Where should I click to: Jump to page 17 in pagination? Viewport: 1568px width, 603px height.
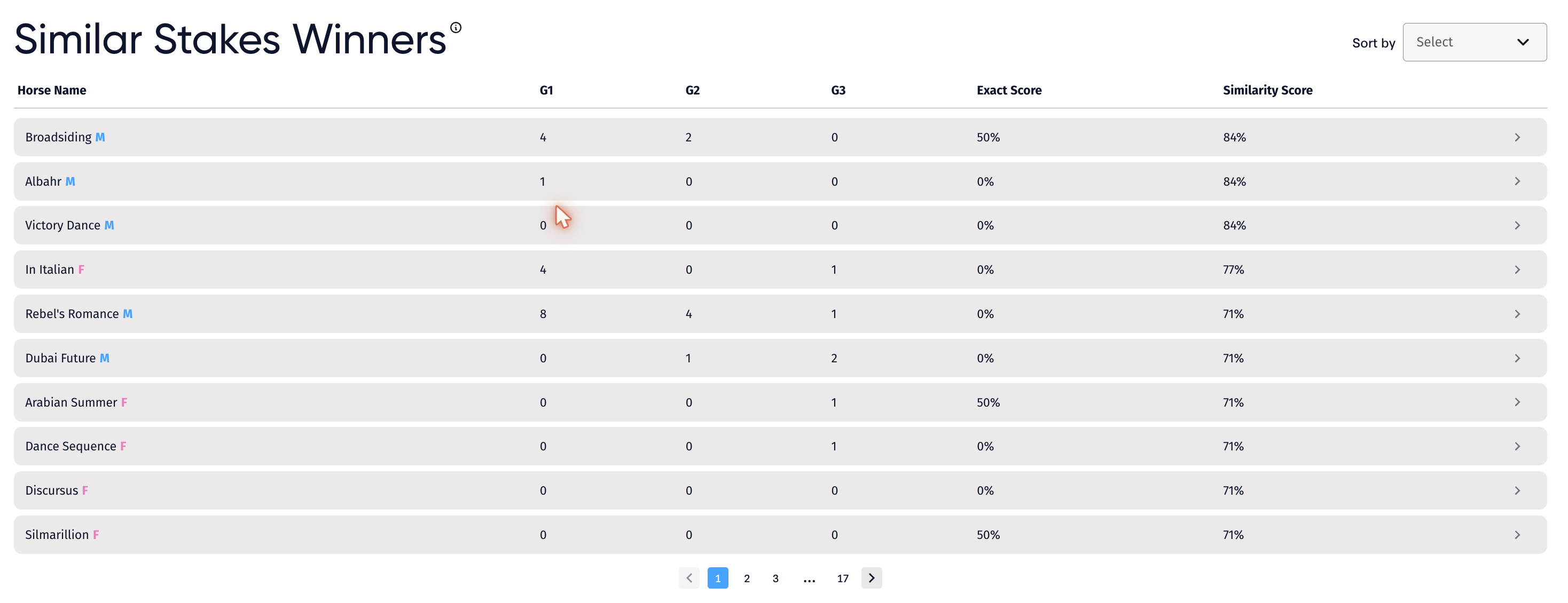[x=842, y=578]
